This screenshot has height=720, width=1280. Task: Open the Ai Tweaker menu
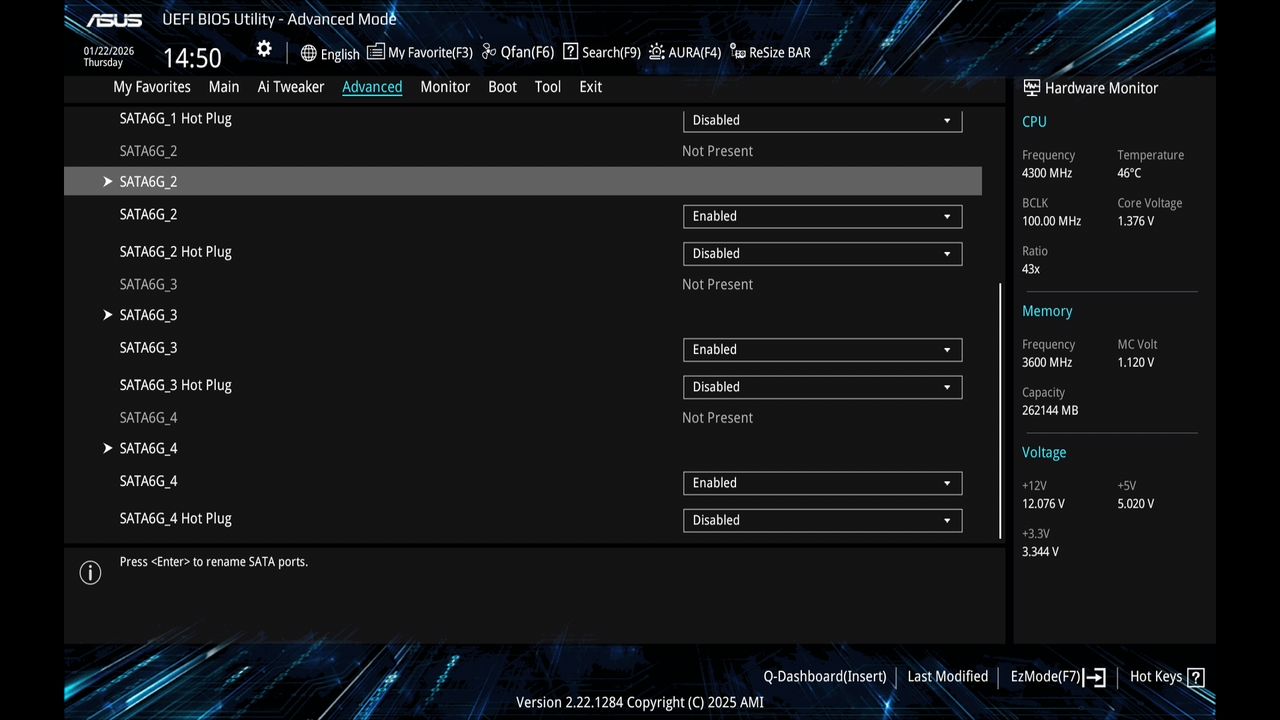point(290,87)
